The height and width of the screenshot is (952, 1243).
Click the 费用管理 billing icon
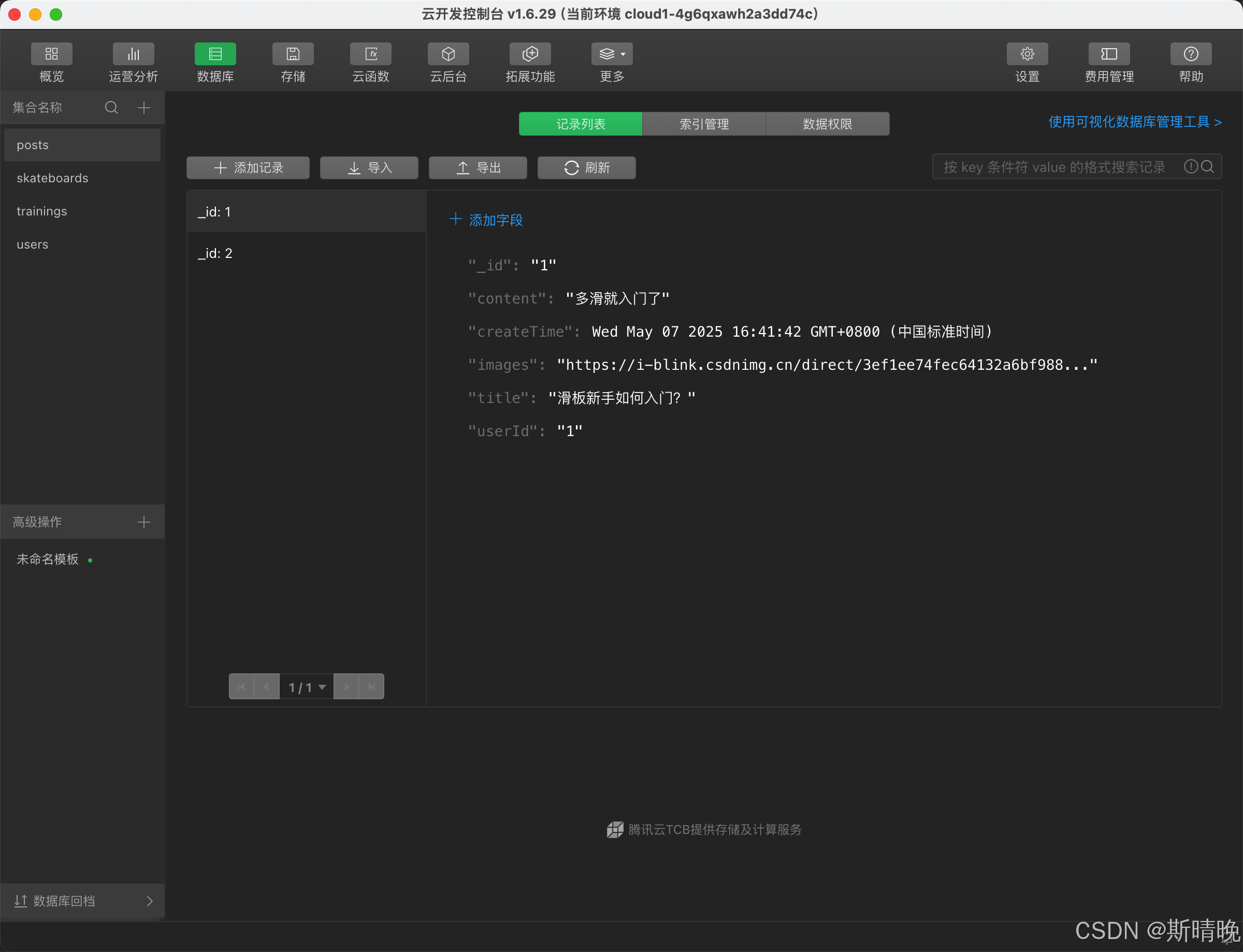tap(1109, 54)
